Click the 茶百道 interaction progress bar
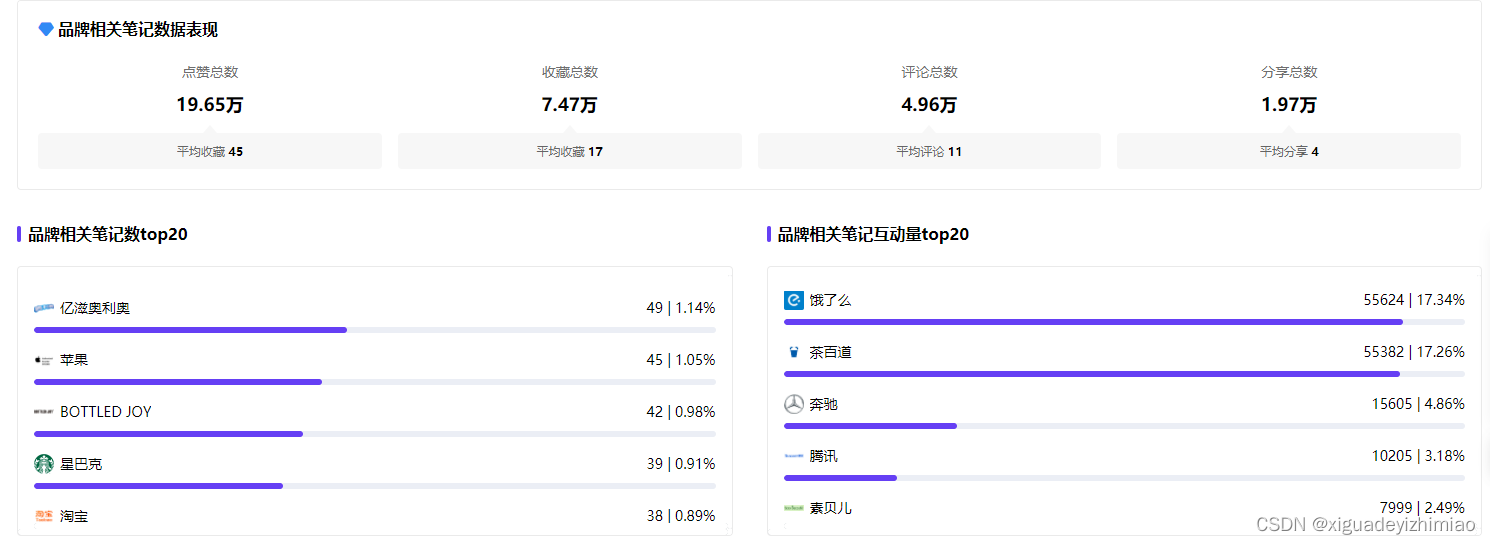1490x544 pixels. pos(1125,374)
